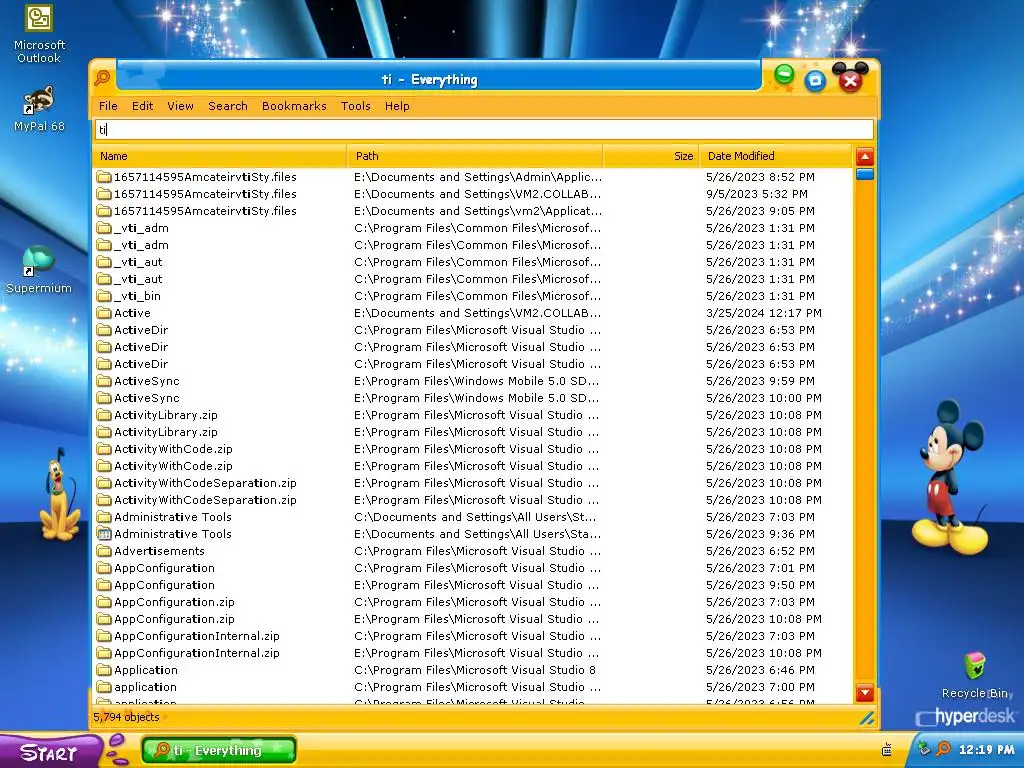The height and width of the screenshot is (768, 1024).
Task: Open the Recycle Bin desktop icon
Action: (975, 675)
